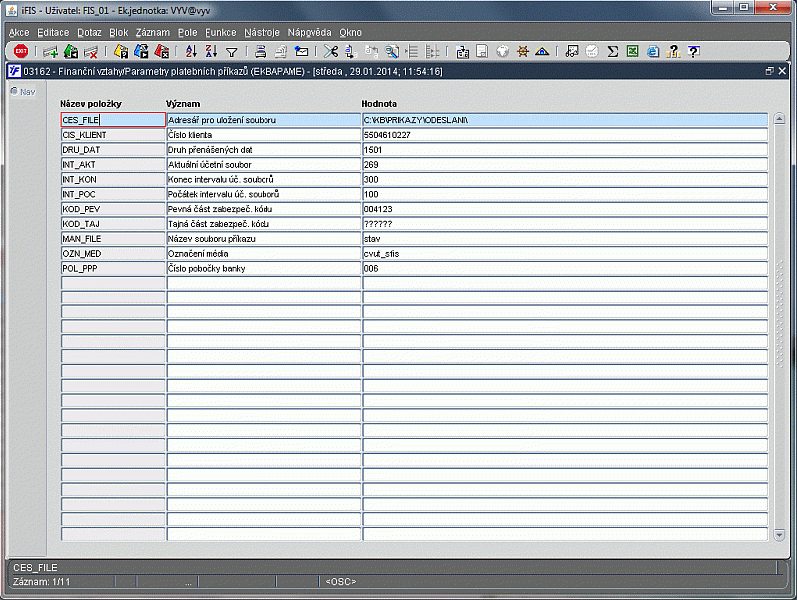Click the scissors cut icon
The height and width of the screenshot is (600, 797).
[331, 51]
